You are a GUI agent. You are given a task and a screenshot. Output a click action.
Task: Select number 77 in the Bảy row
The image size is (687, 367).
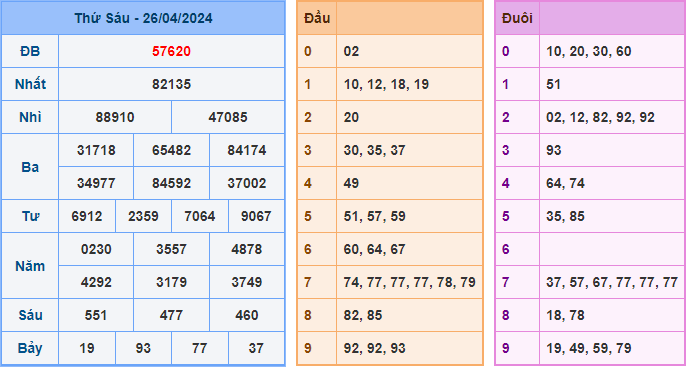point(200,348)
